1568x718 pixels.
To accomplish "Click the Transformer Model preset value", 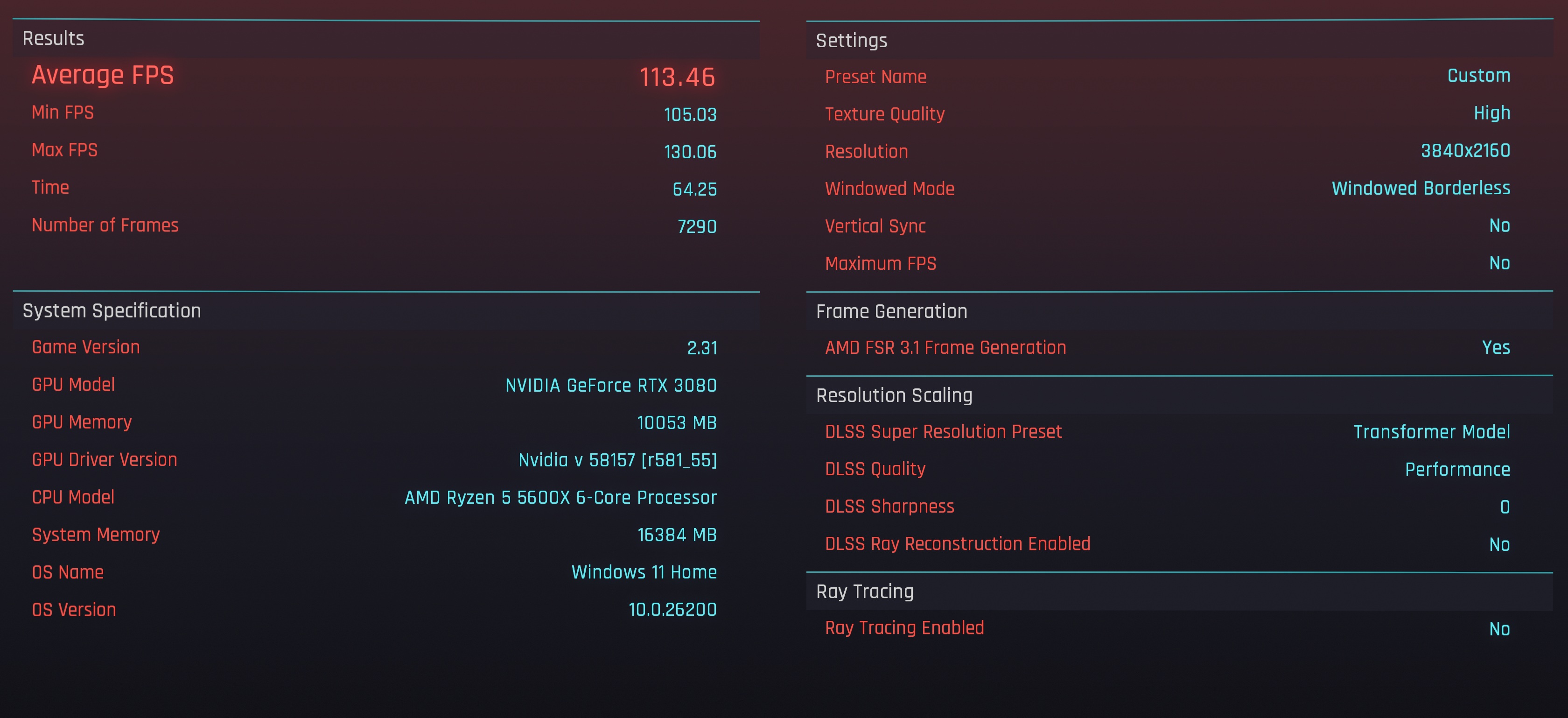I will click(1431, 432).
